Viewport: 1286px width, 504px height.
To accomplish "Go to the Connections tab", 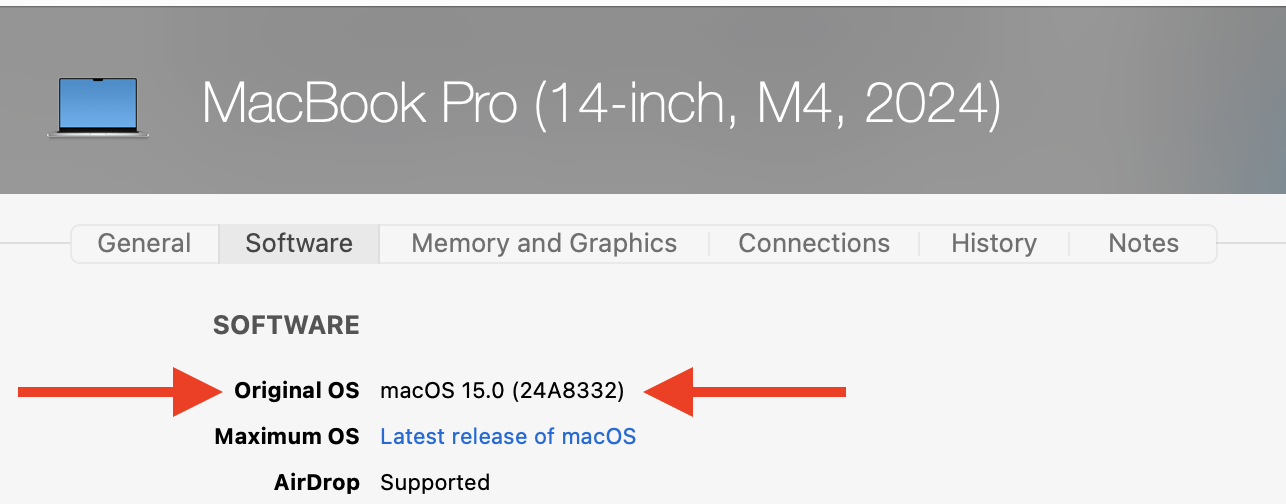I will pyautogui.click(x=814, y=243).
